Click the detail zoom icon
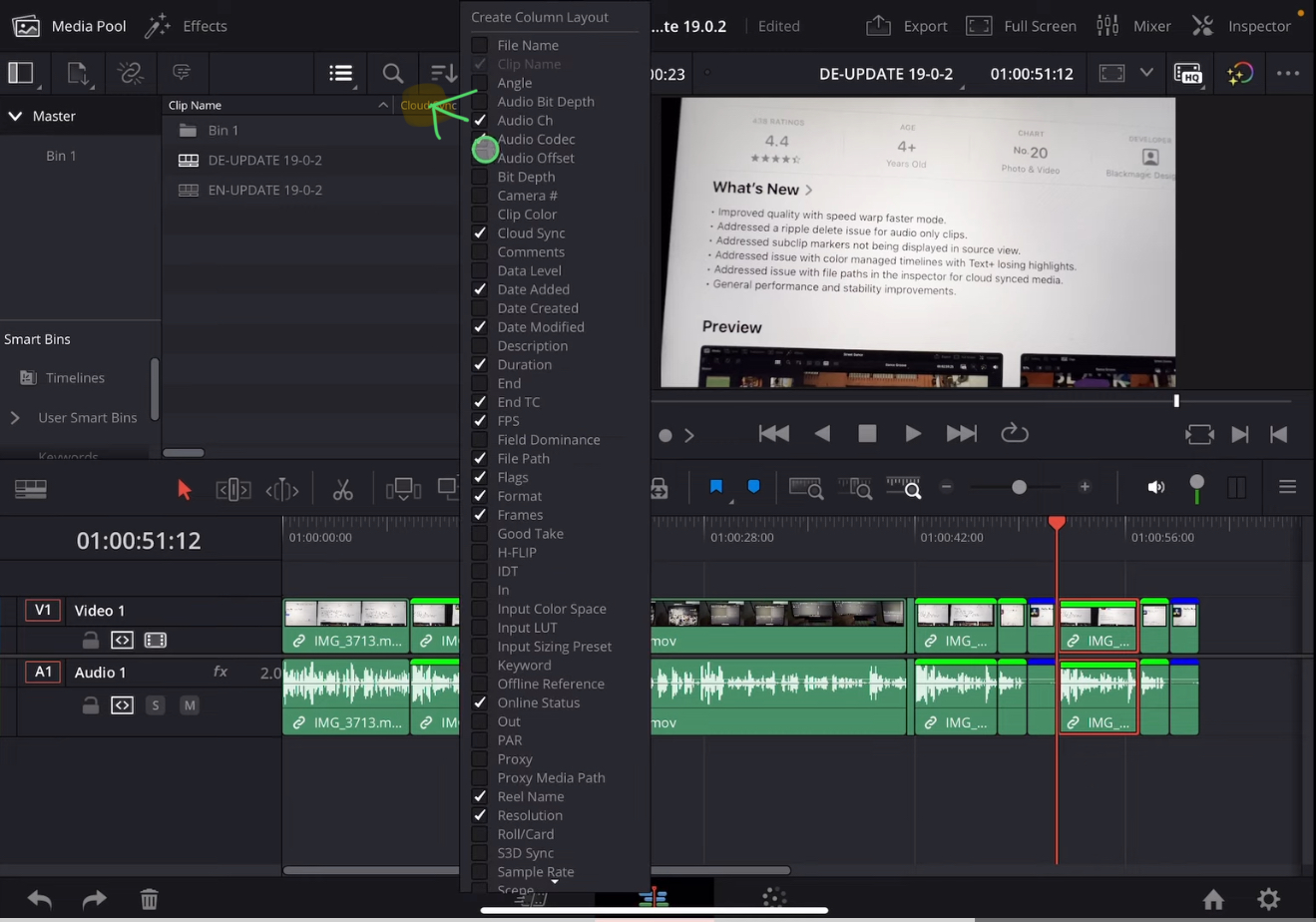Viewport: 1316px width, 922px height. [x=855, y=488]
